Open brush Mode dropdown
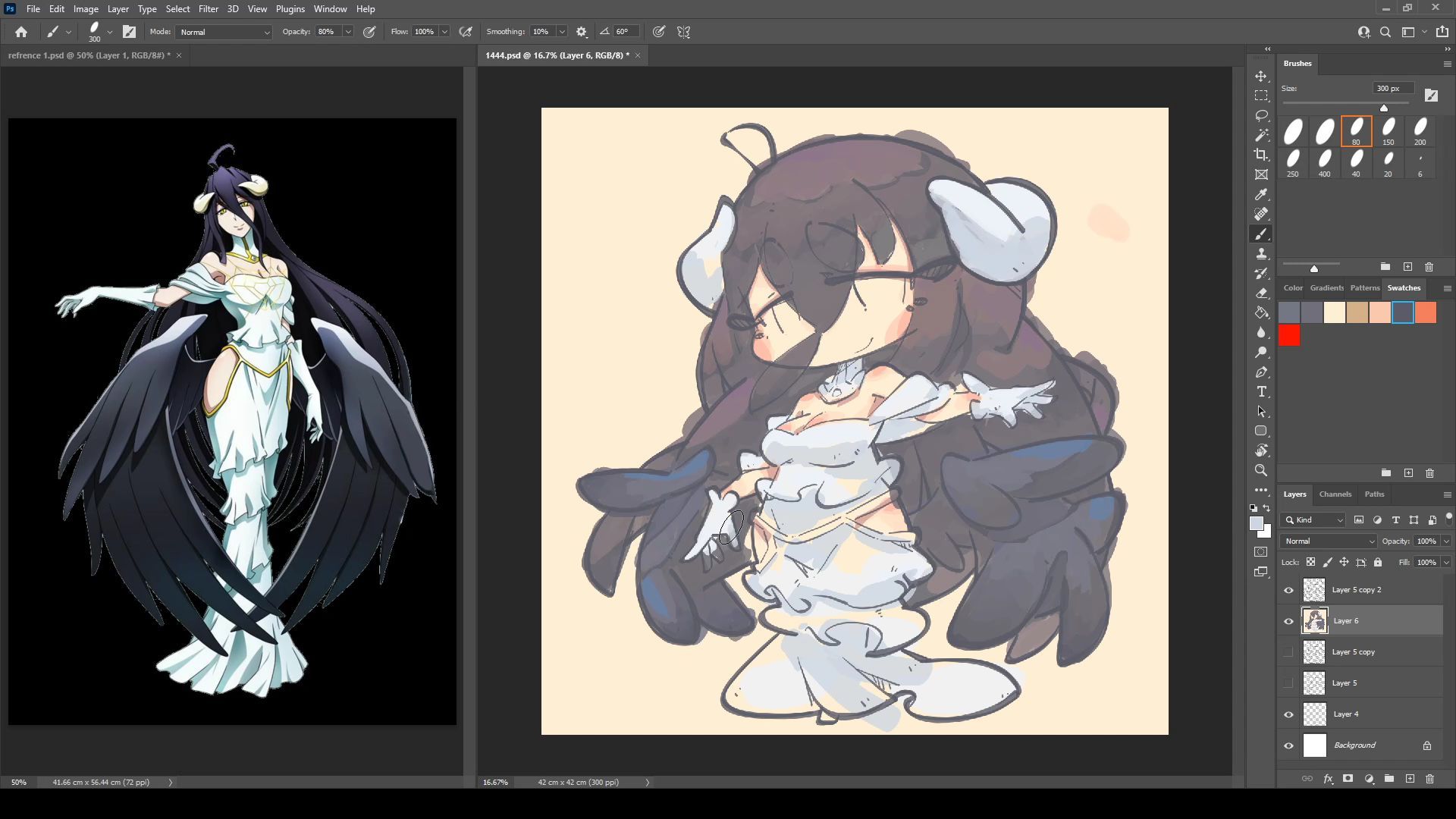 pos(224,32)
